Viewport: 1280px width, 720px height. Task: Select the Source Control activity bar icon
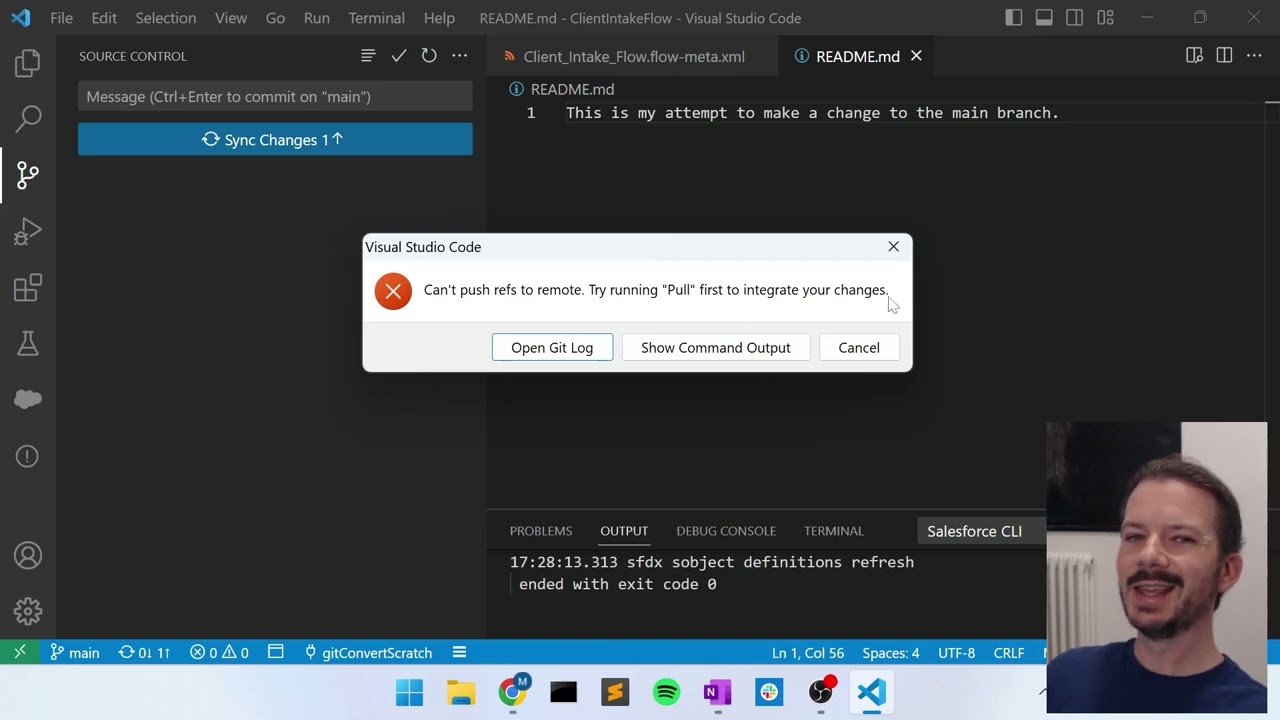28,175
